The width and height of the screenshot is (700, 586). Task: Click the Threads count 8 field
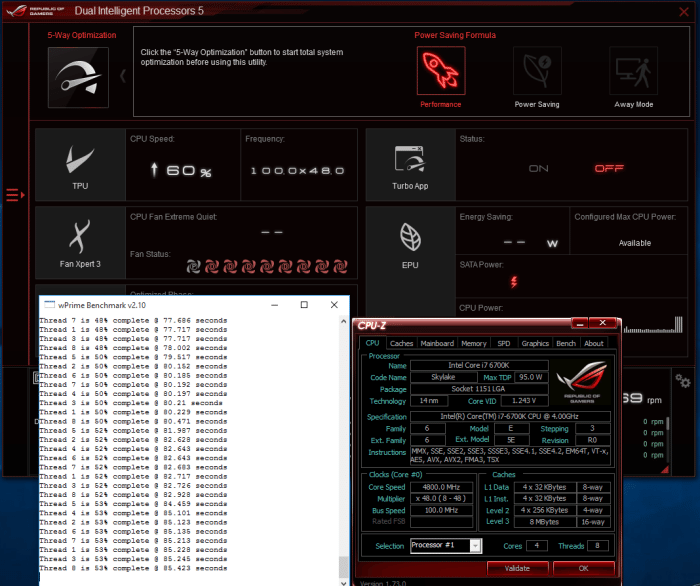tap(597, 545)
